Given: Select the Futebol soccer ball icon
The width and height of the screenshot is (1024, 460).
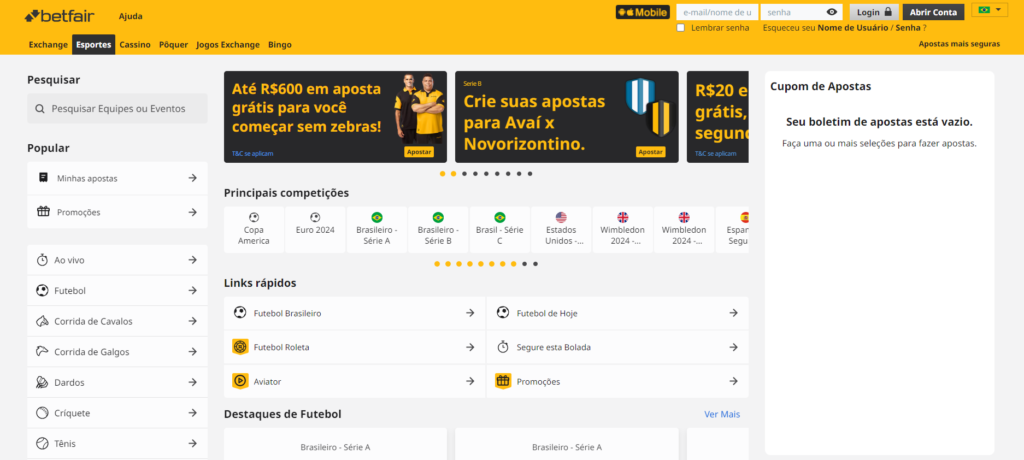Looking at the screenshot, I should click(42, 291).
